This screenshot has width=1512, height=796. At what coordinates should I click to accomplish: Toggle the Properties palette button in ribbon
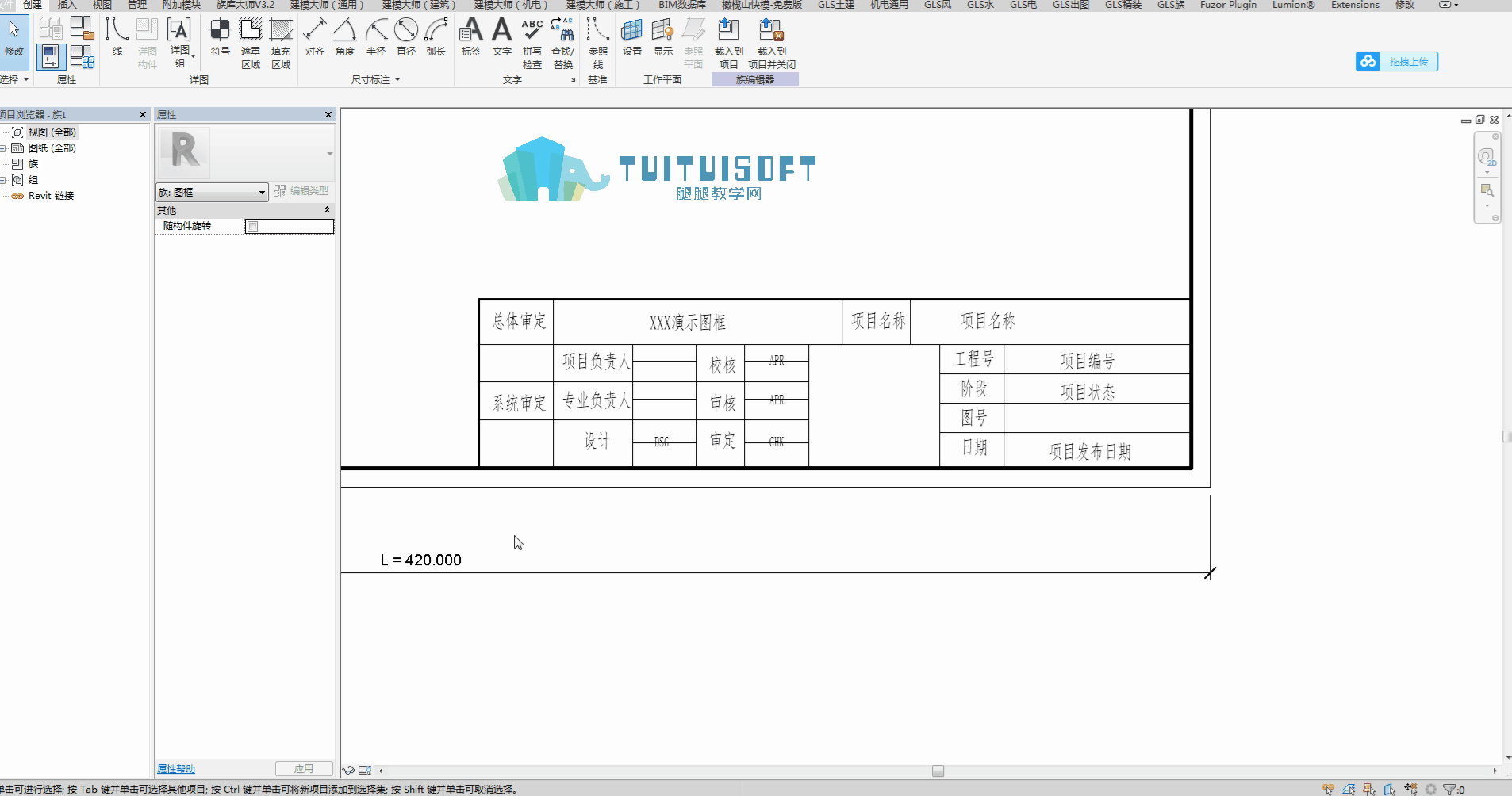51,57
